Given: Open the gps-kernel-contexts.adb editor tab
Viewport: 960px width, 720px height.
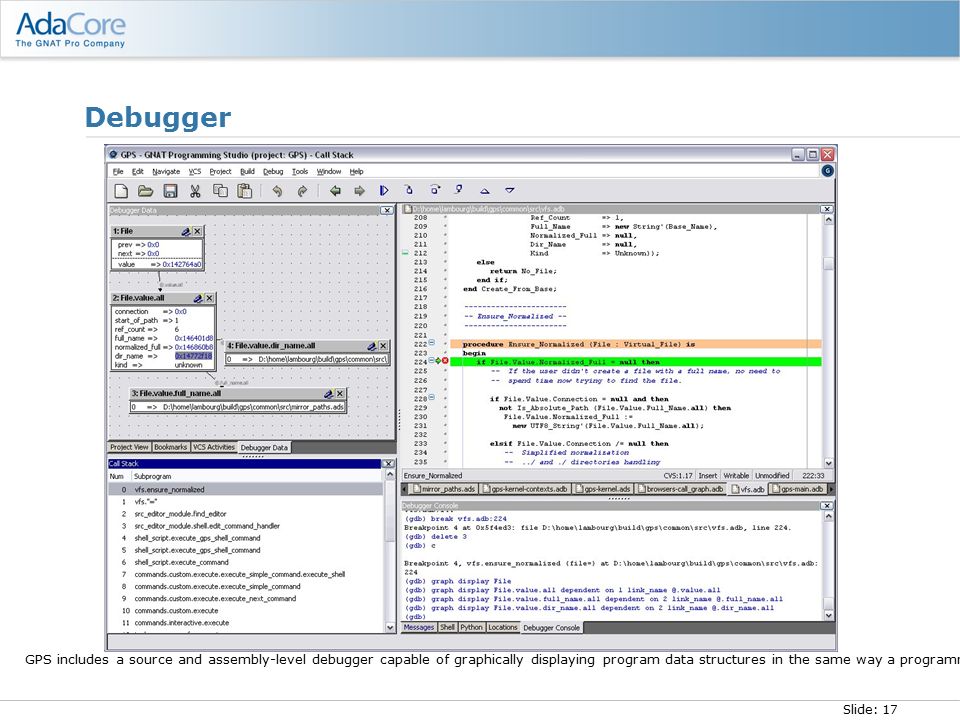Looking at the screenshot, I should (526, 489).
